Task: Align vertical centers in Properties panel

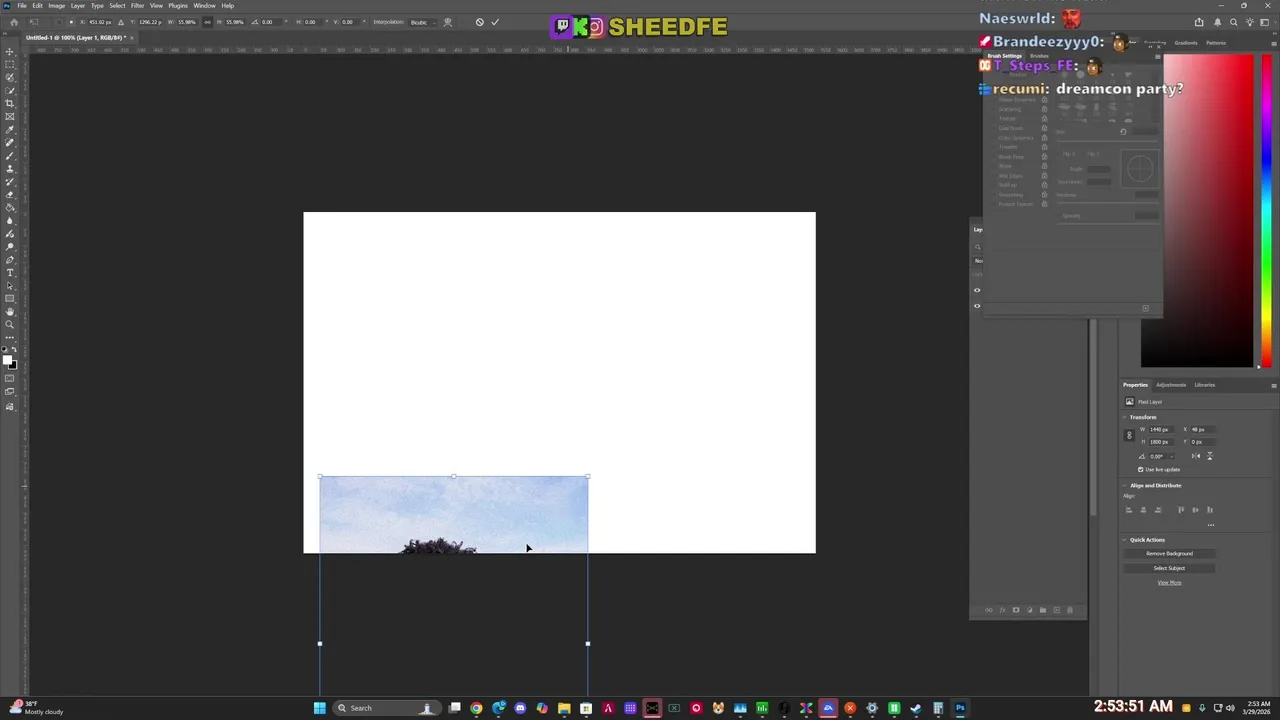Action: coord(1195,510)
